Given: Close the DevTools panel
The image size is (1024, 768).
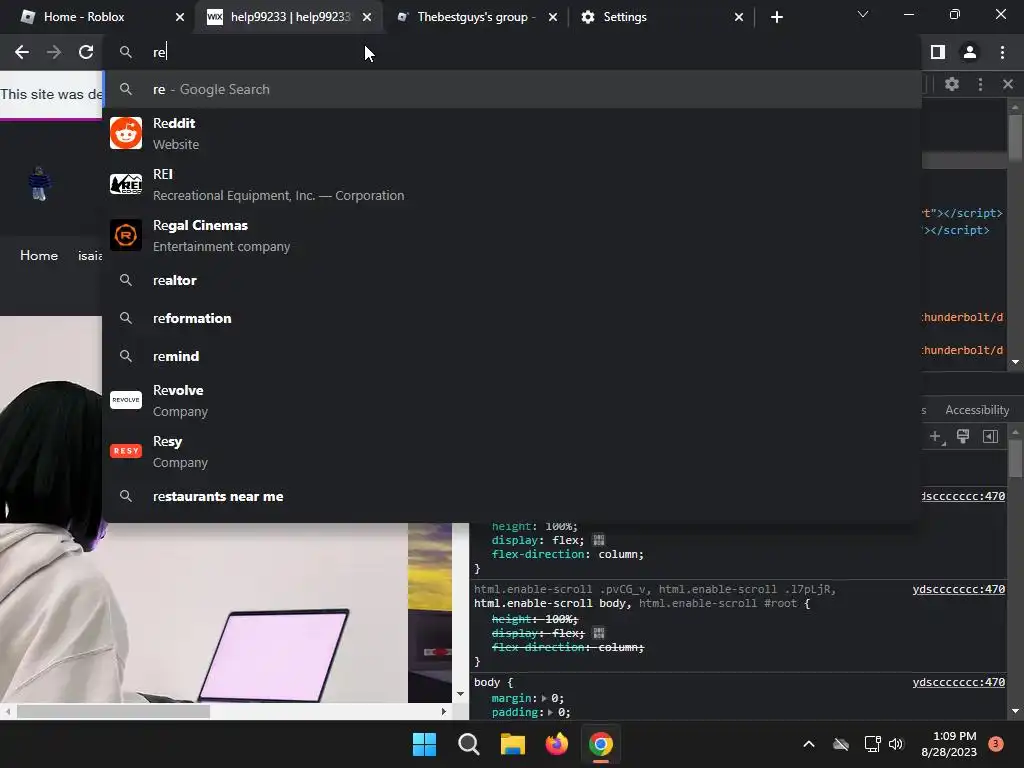Looking at the screenshot, I should click(1008, 84).
